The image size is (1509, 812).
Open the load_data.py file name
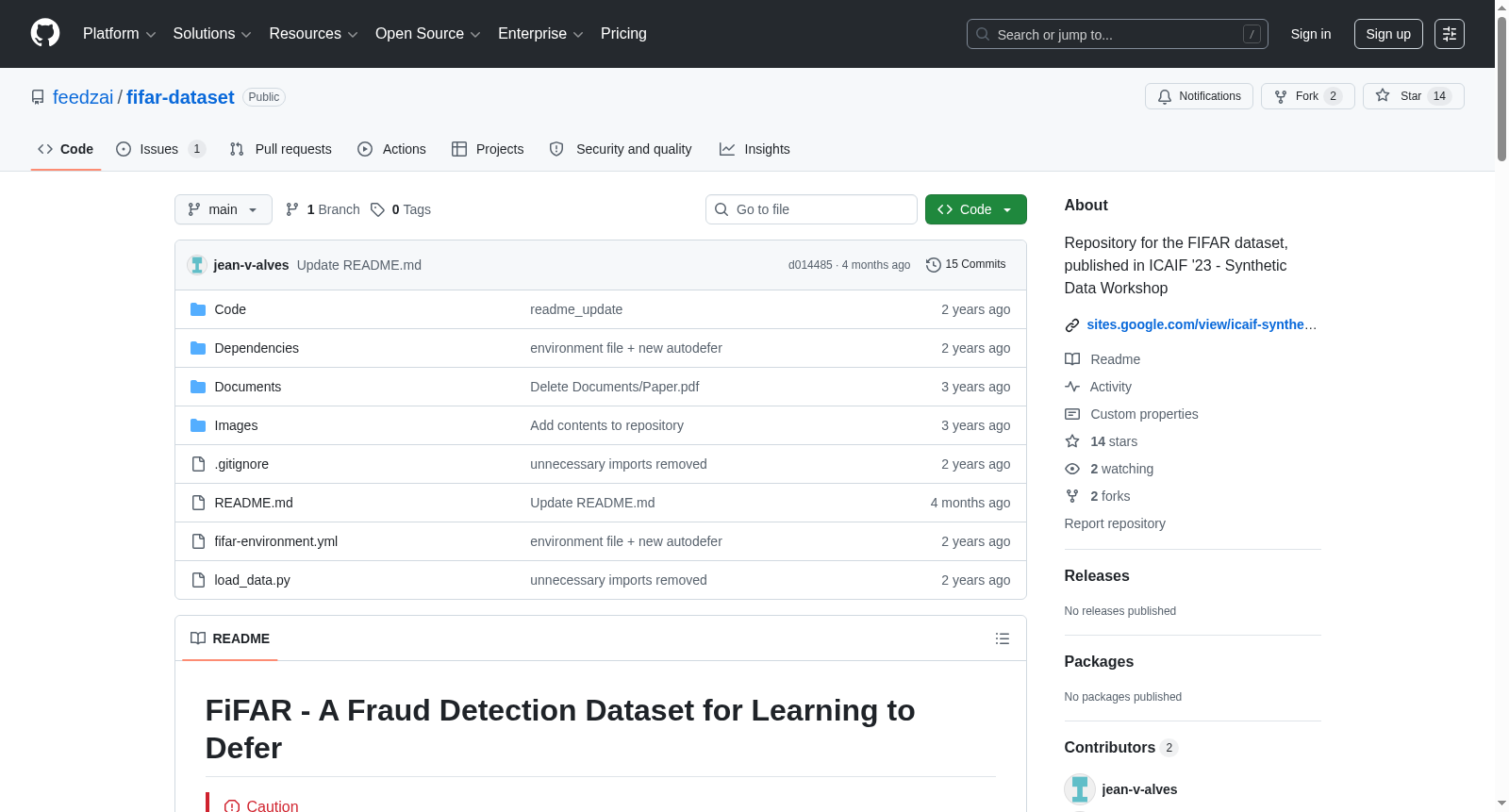[253, 580]
